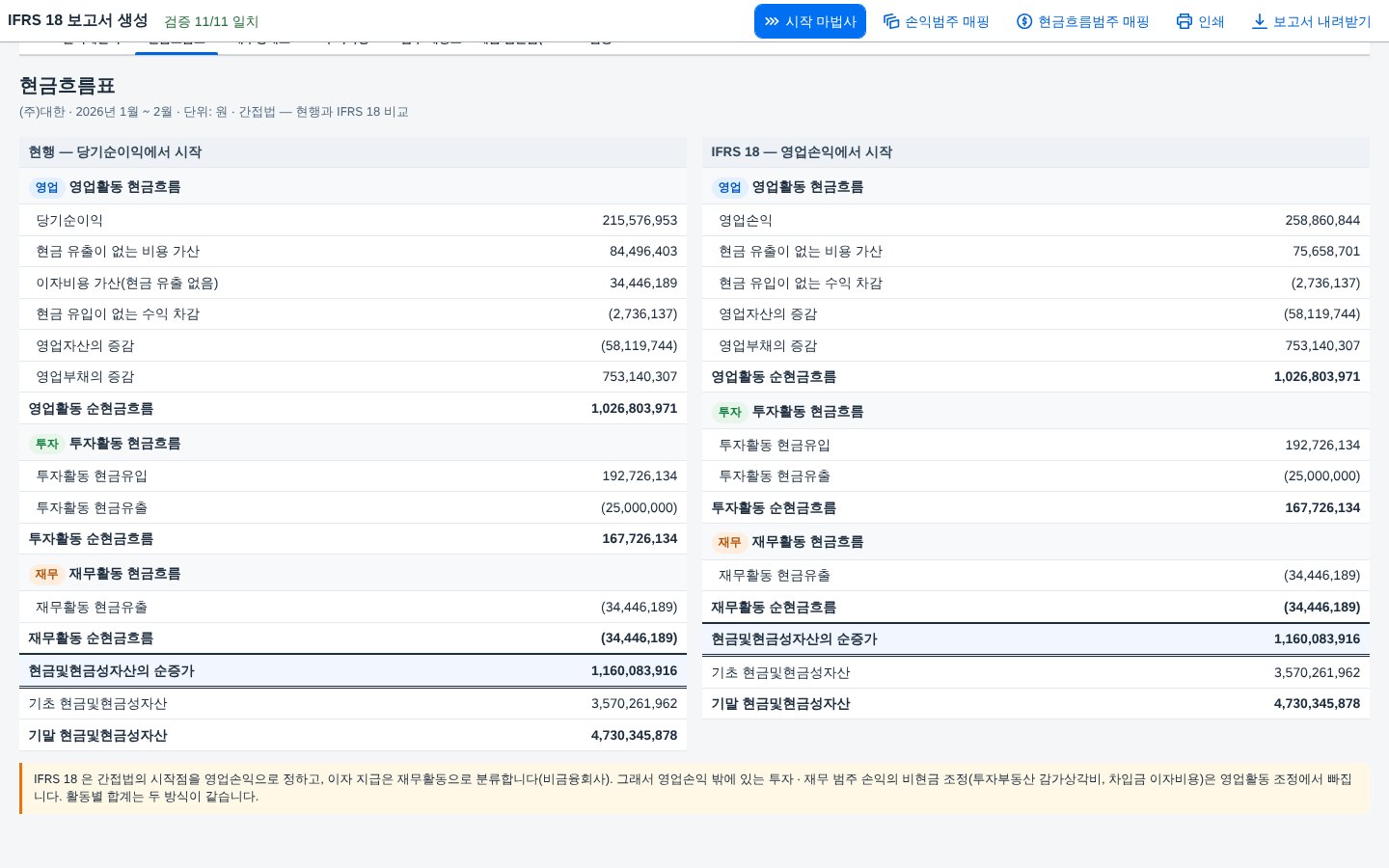Select the 영업손익 row label
The height and width of the screenshot is (868, 1389).
746,220
